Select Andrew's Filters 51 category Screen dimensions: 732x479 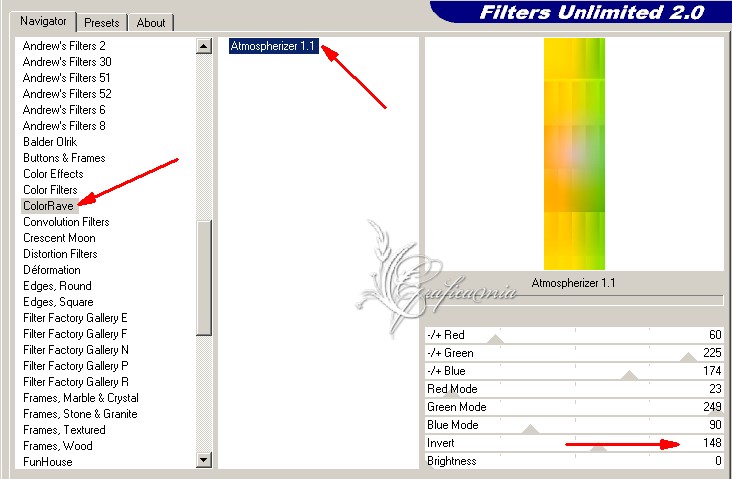point(66,77)
